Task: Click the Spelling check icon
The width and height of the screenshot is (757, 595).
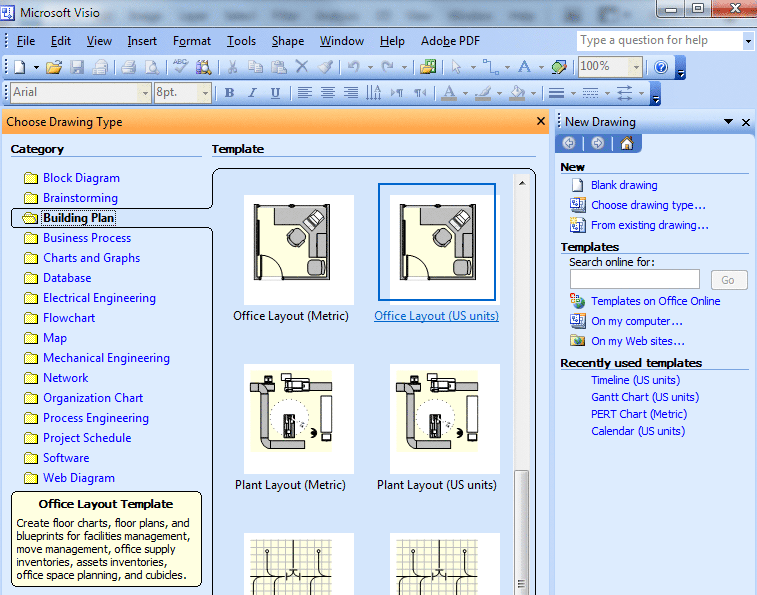Action: pyautogui.click(x=181, y=67)
